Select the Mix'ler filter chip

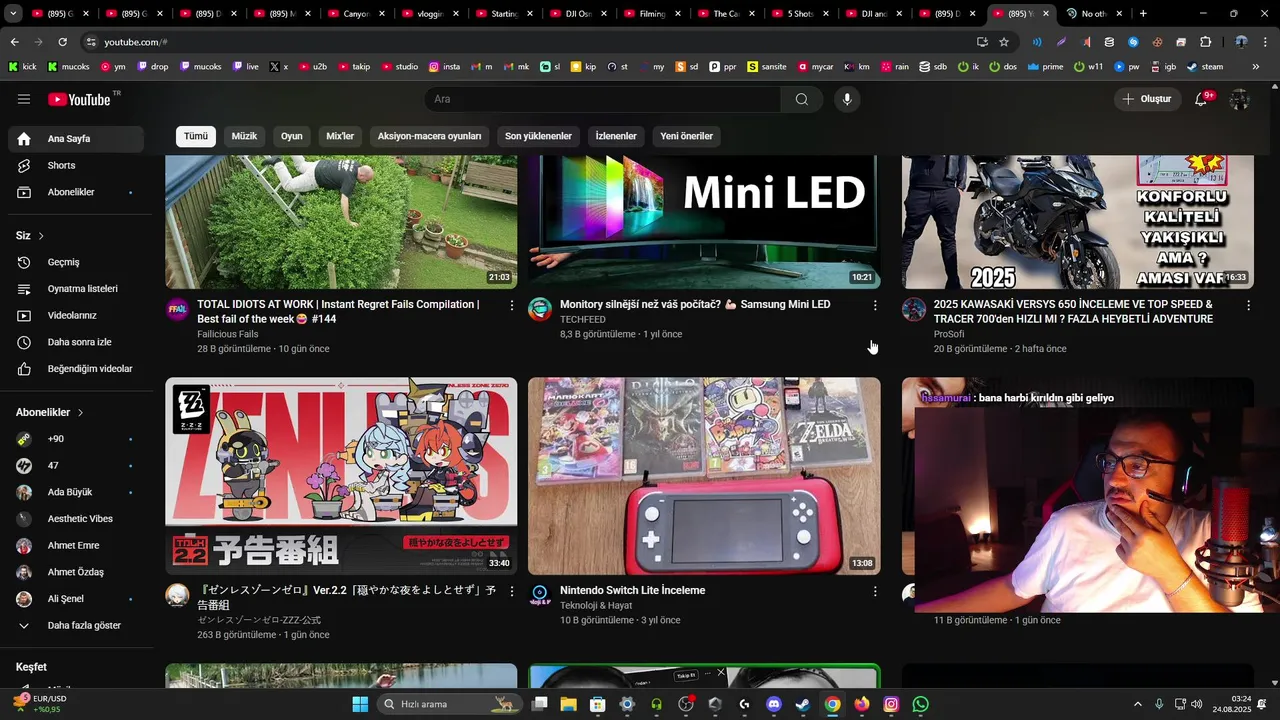point(340,136)
